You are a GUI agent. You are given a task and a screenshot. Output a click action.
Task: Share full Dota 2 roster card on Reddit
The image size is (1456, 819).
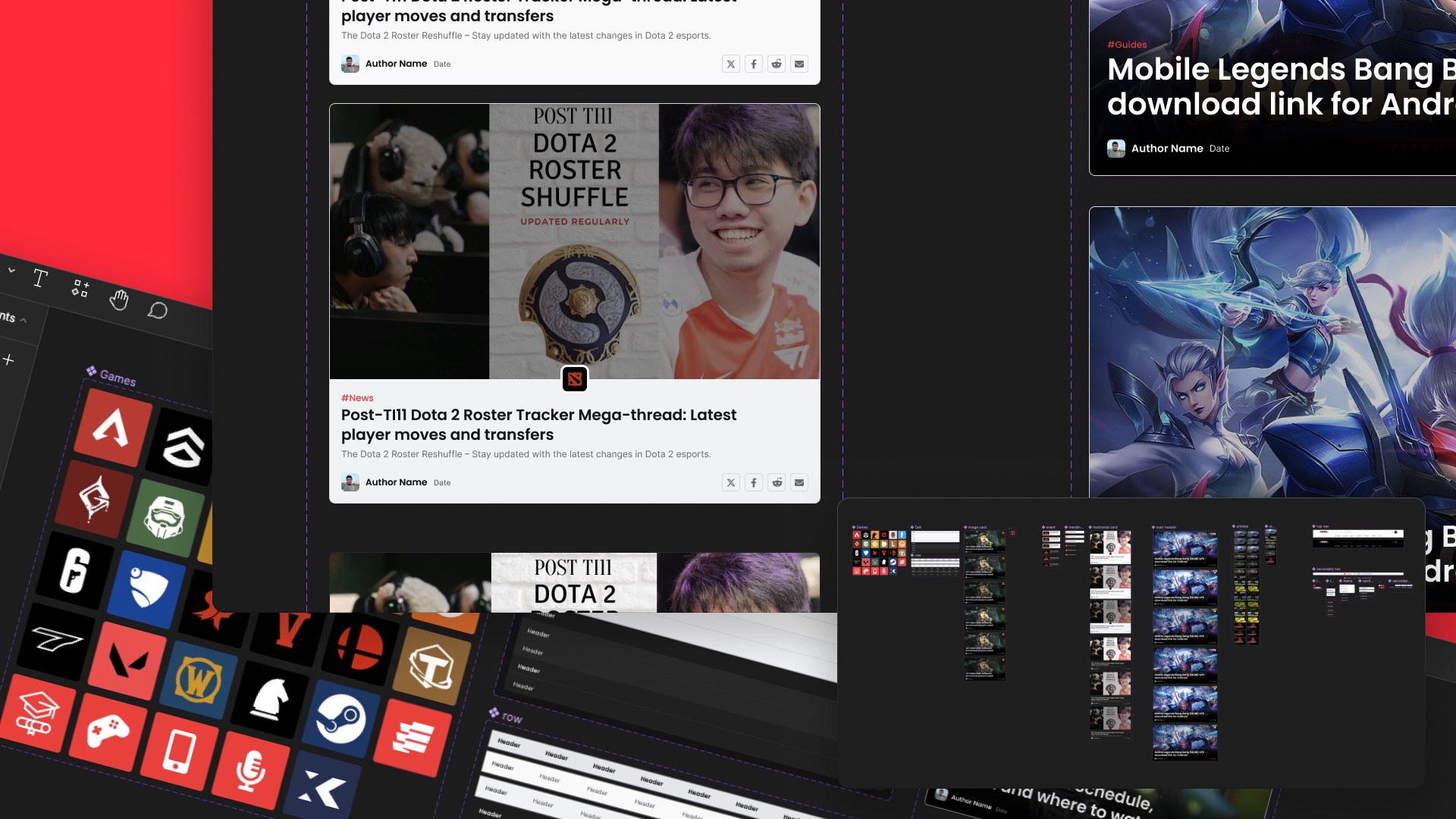(x=777, y=482)
